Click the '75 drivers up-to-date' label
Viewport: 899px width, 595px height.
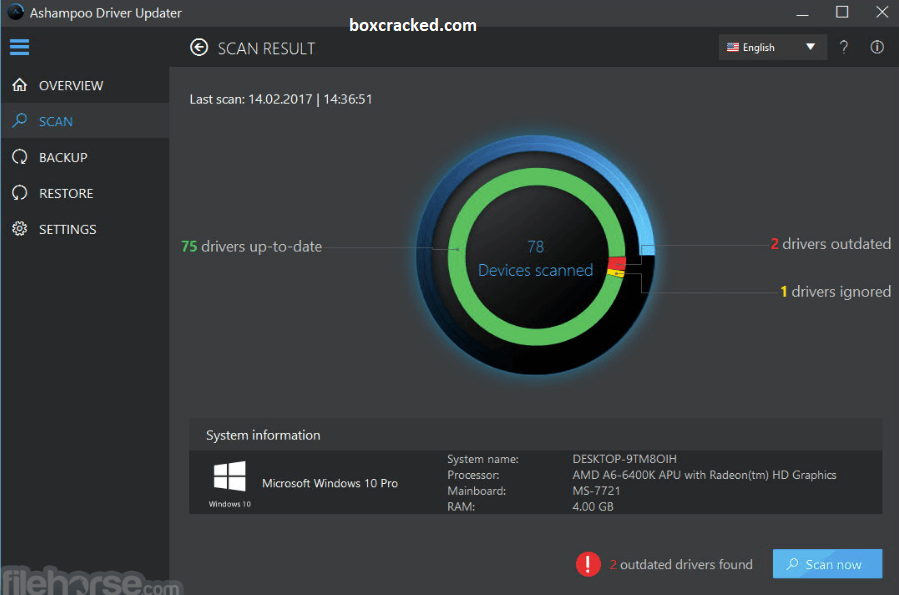pyautogui.click(x=252, y=246)
